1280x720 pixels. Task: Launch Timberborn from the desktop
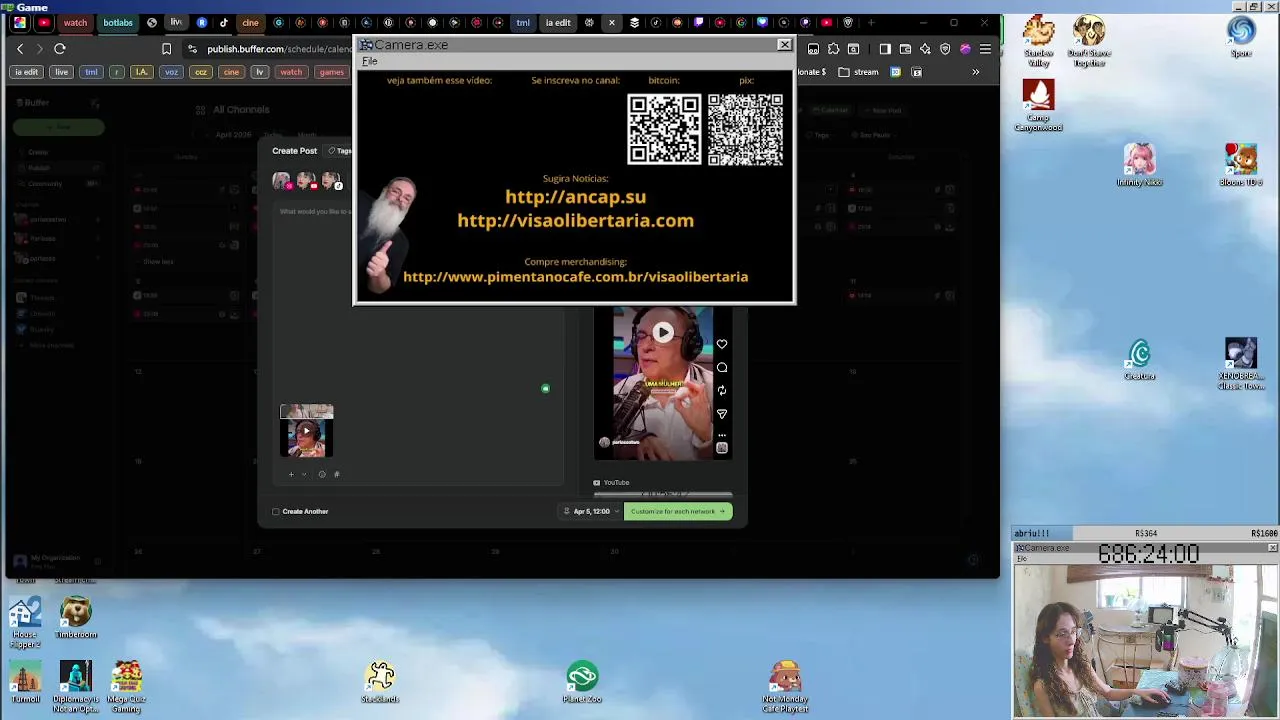75,617
